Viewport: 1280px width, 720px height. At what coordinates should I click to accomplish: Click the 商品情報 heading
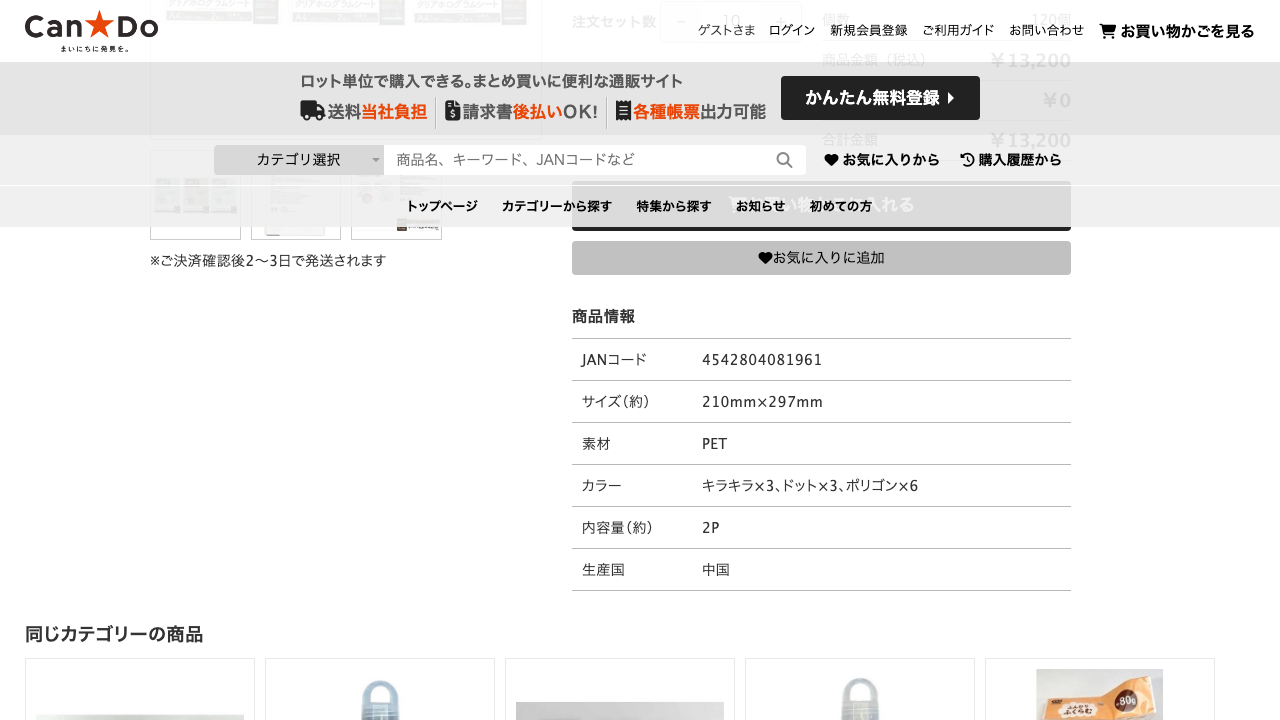coord(603,317)
